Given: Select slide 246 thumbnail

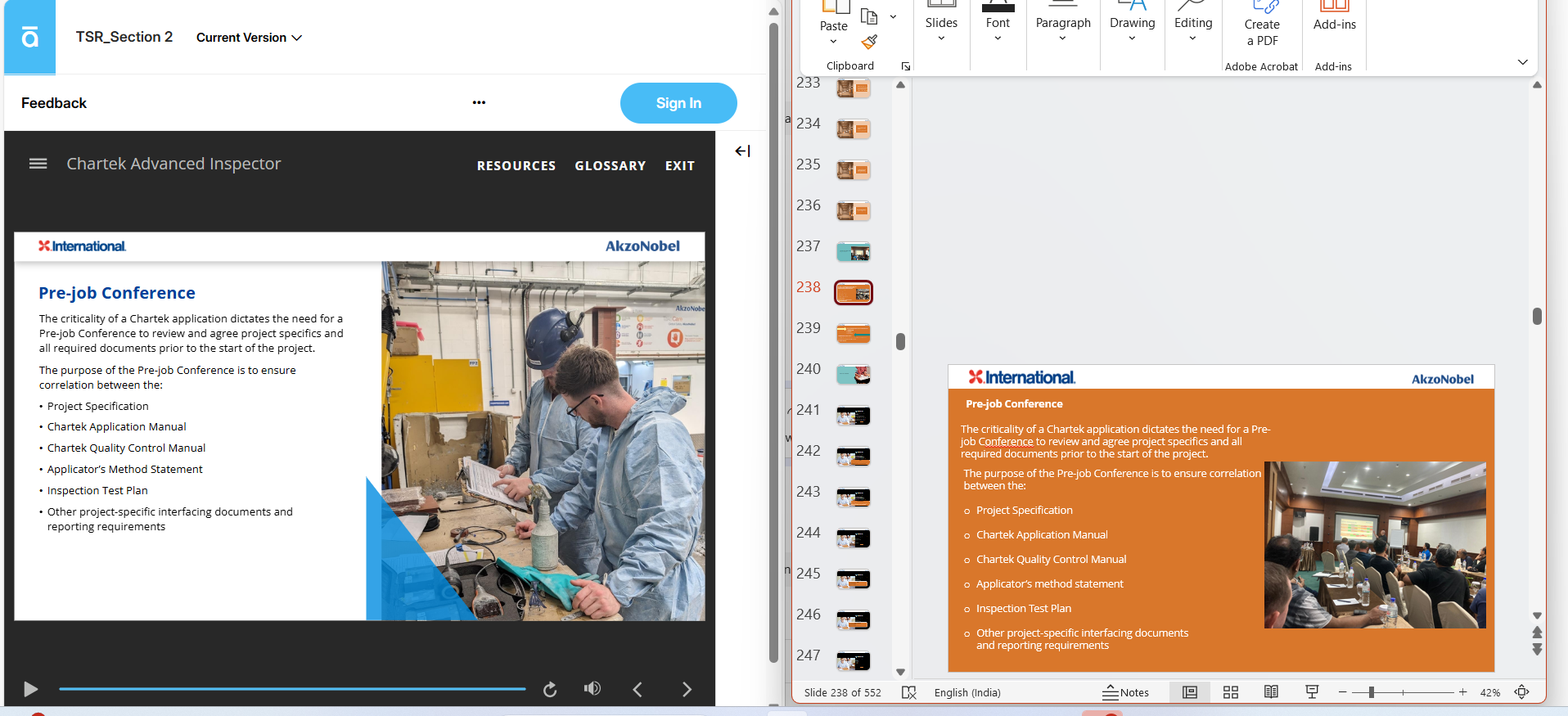Looking at the screenshot, I should (853, 619).
